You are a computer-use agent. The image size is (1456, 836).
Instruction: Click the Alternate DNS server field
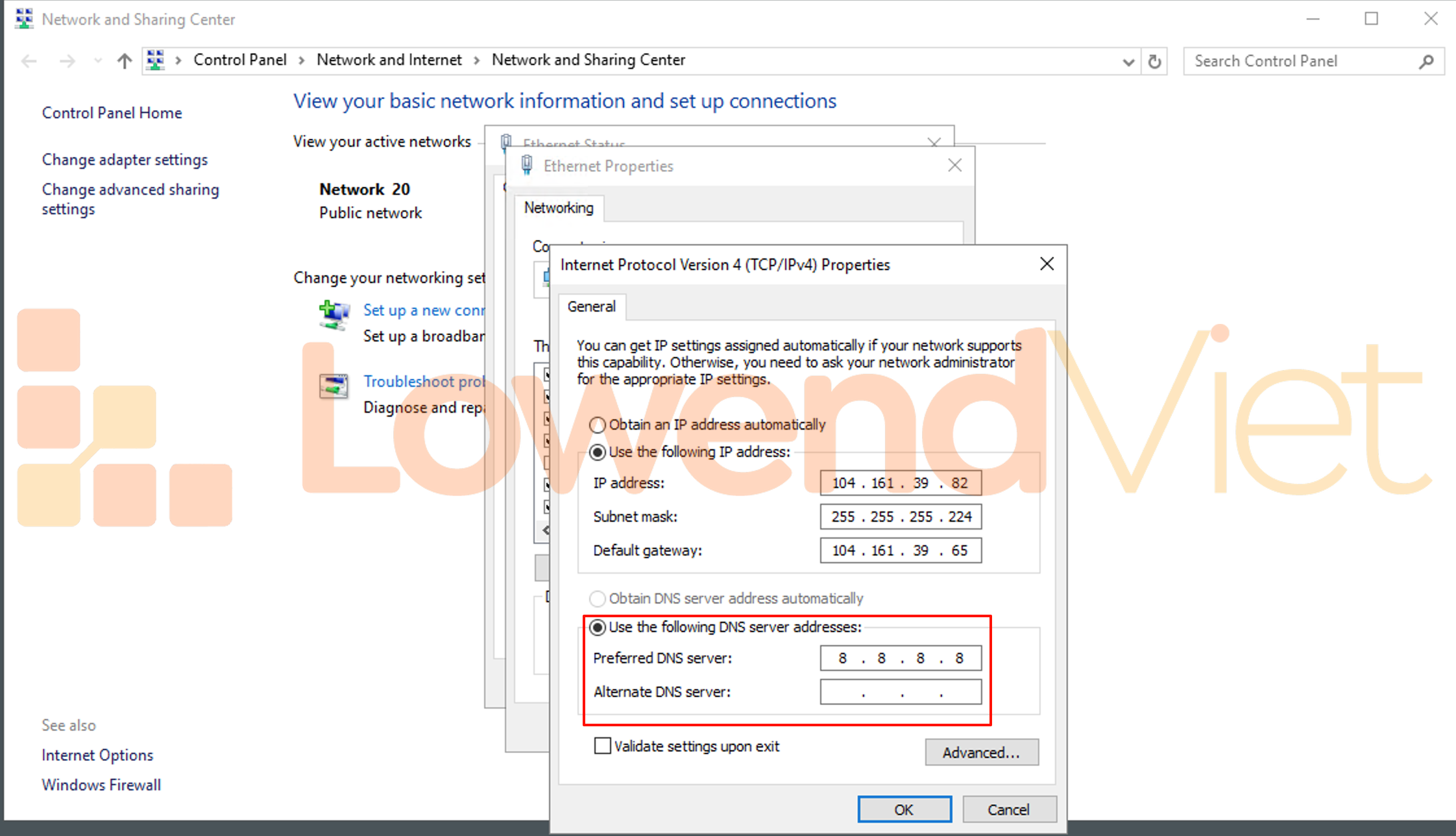tap(900, 692)
